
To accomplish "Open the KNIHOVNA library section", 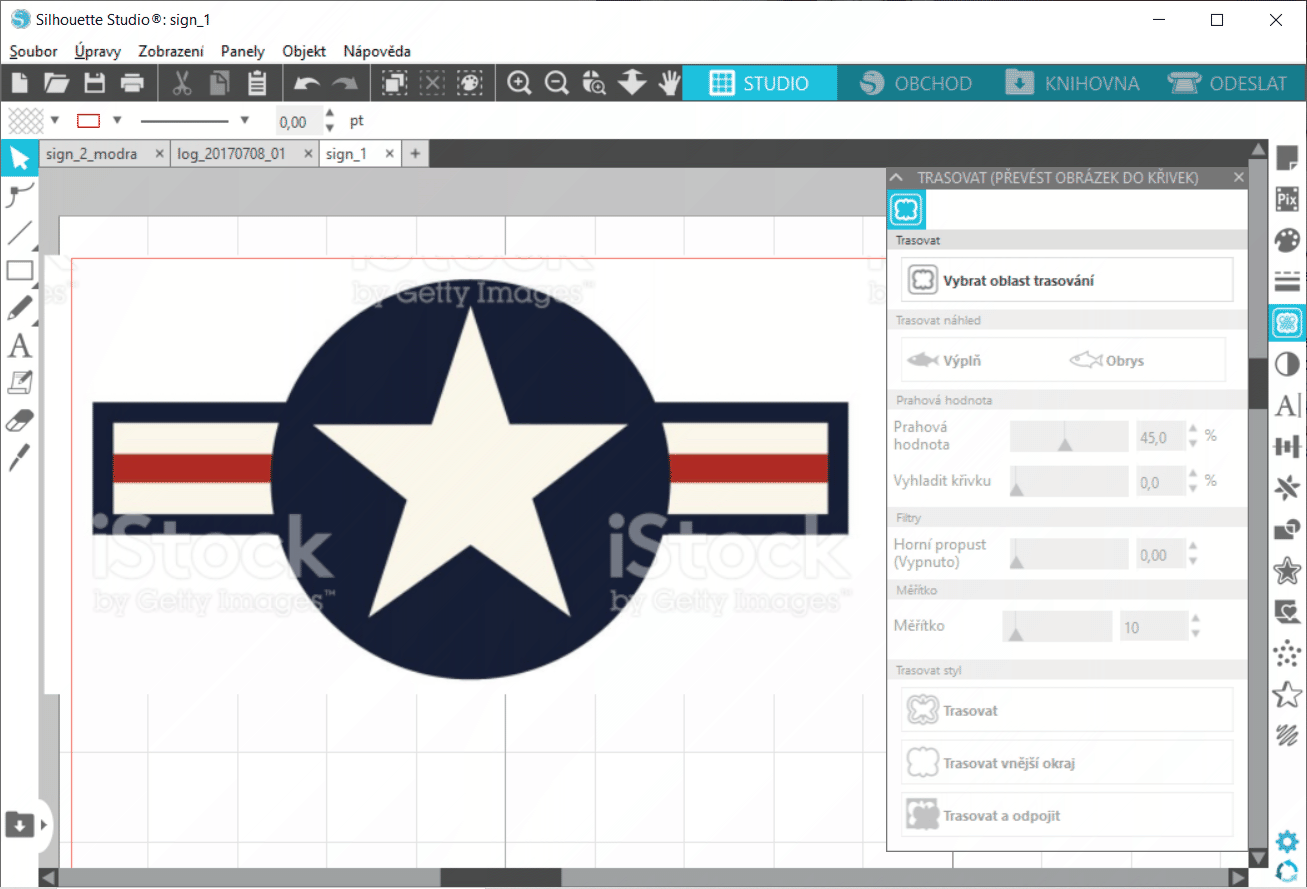I will [1072, 83].
